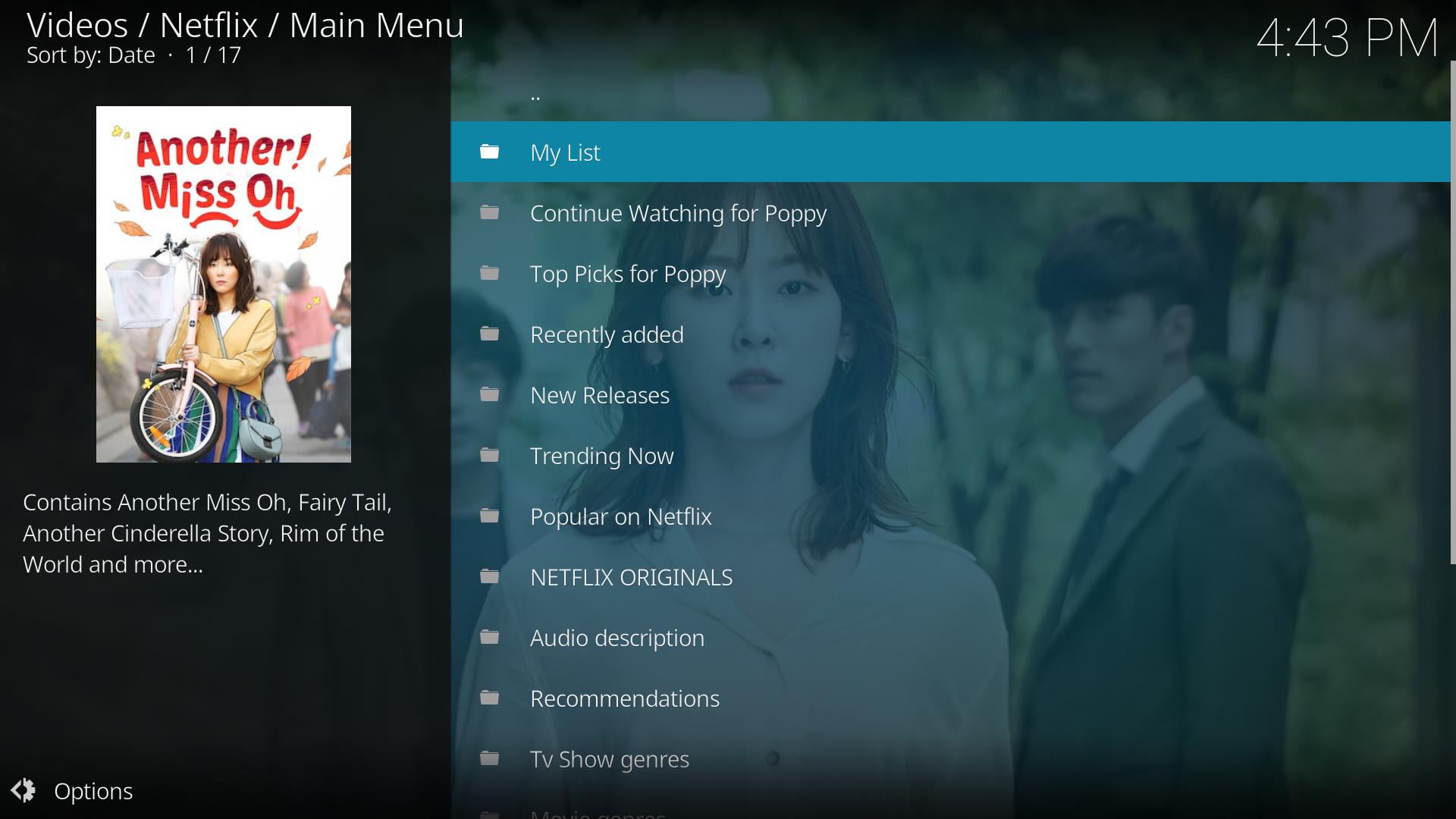Click the 4:43 PM clock
1456x819 pixels.
coord(1348,38)
